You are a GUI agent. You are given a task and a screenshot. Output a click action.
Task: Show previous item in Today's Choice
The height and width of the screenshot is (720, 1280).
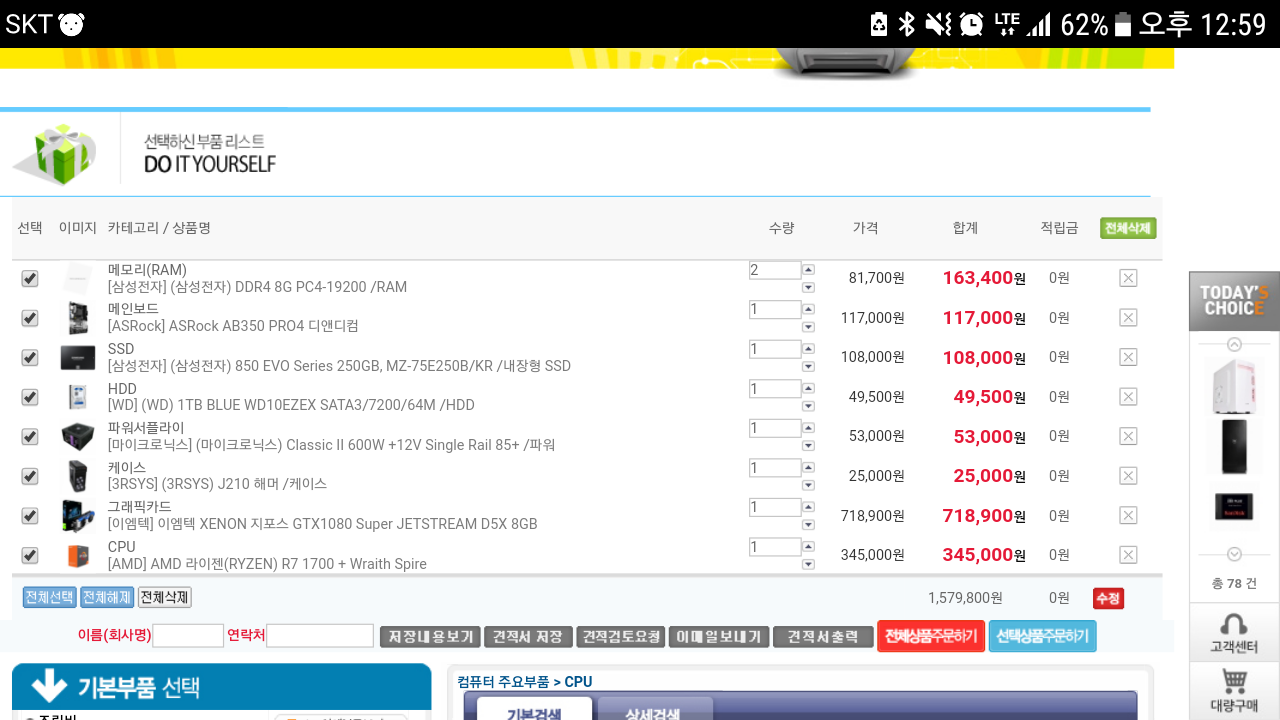coord(1234,345)
